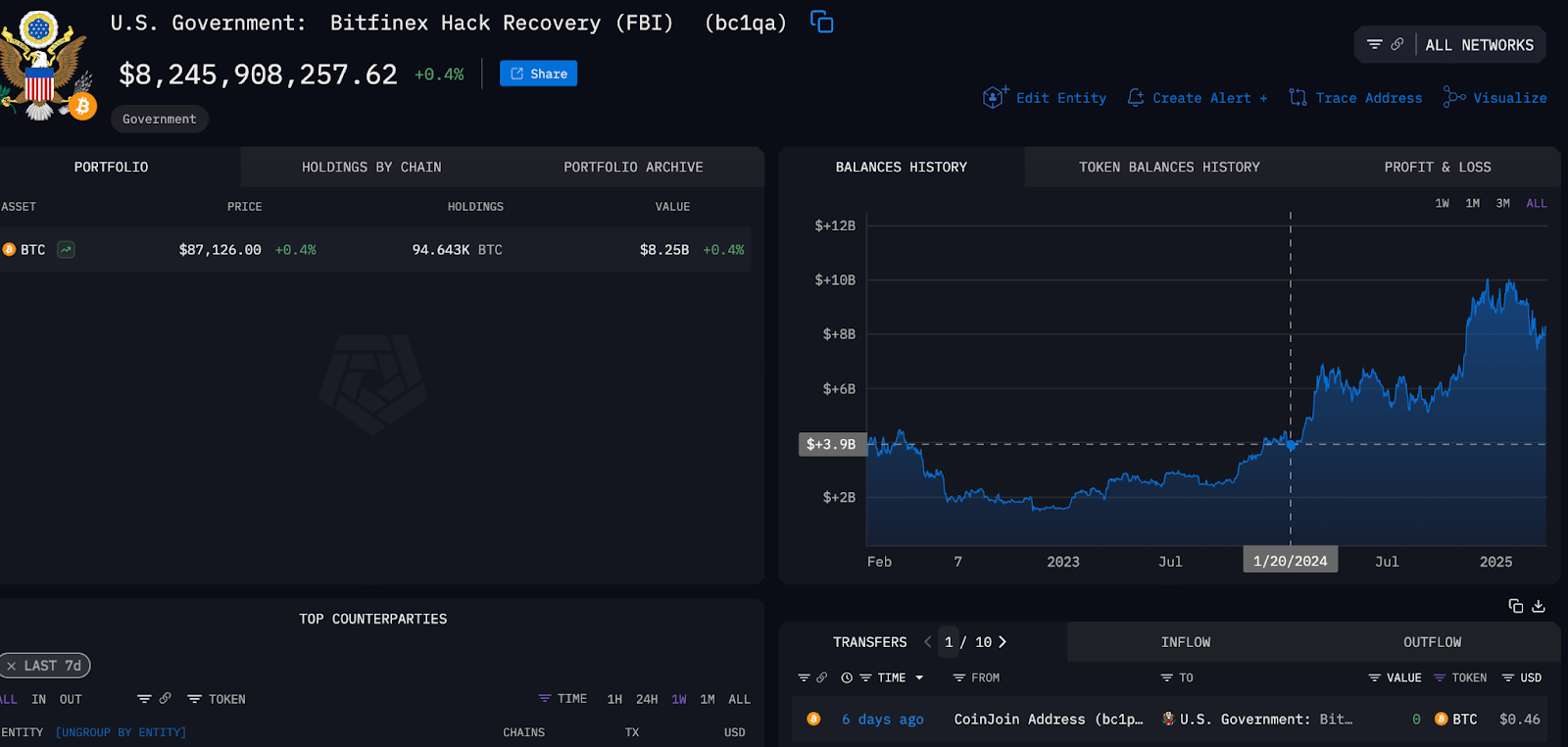Click the filter icon at transfers row start
1568x747 pixels.
[x=804, y=677]
